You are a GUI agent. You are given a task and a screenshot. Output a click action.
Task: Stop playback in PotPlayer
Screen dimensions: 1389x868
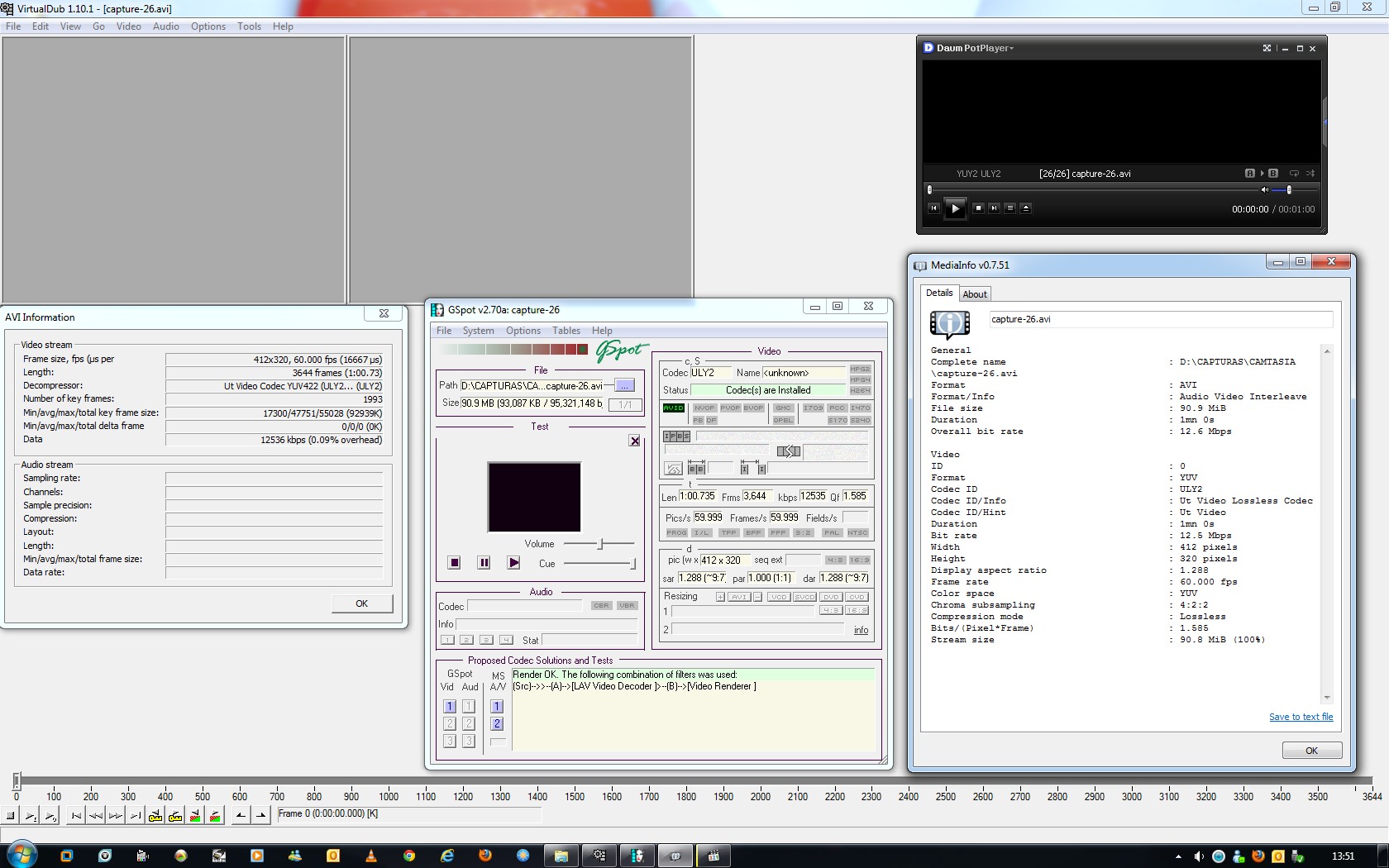tap(978, 208)
